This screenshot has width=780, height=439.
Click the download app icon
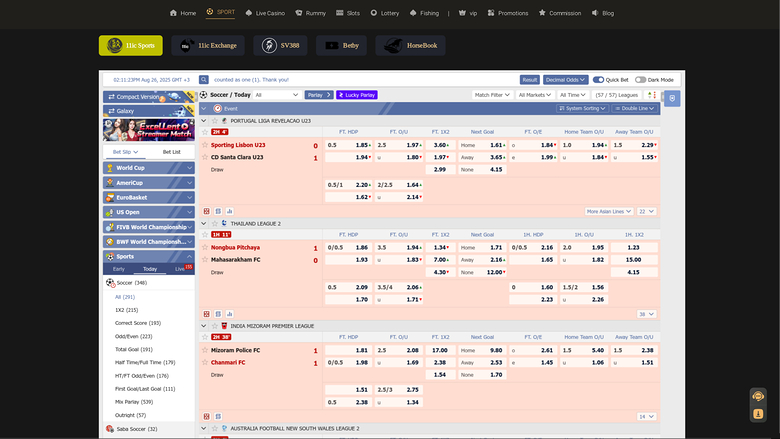758,414
